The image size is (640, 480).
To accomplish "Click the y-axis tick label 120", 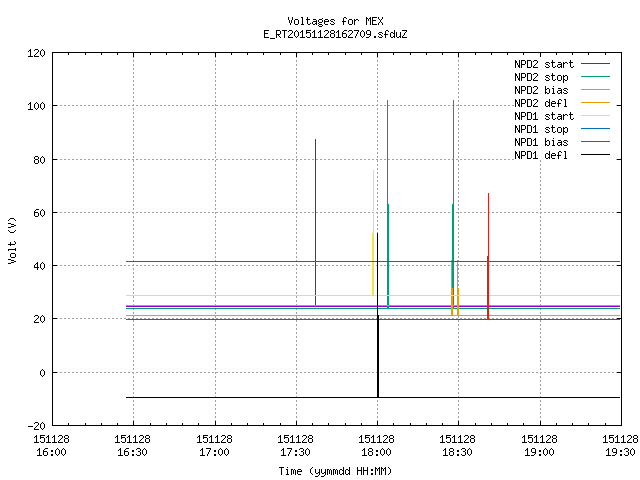I will click(x=36, y=53).
